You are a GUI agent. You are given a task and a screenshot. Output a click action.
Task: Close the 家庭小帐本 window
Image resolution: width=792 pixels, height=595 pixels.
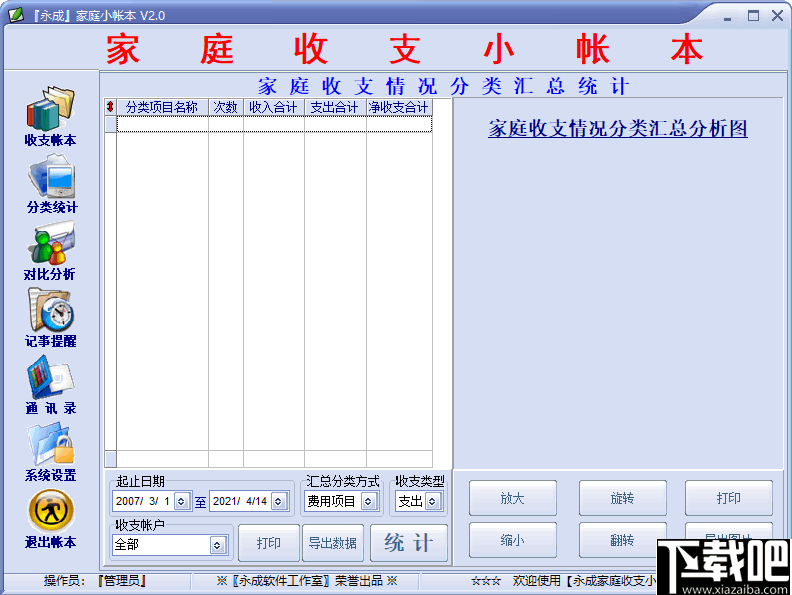[778, 16]
